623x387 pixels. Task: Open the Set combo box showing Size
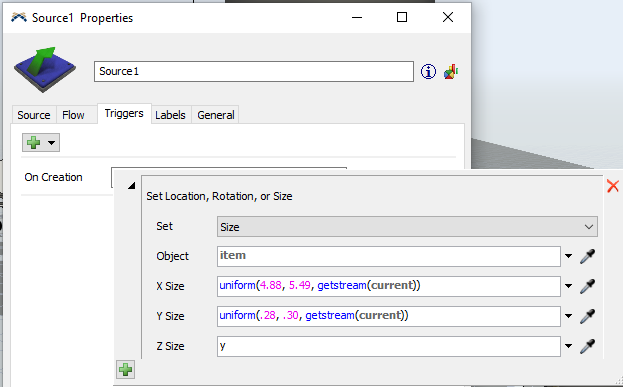[x=407, y=226]
